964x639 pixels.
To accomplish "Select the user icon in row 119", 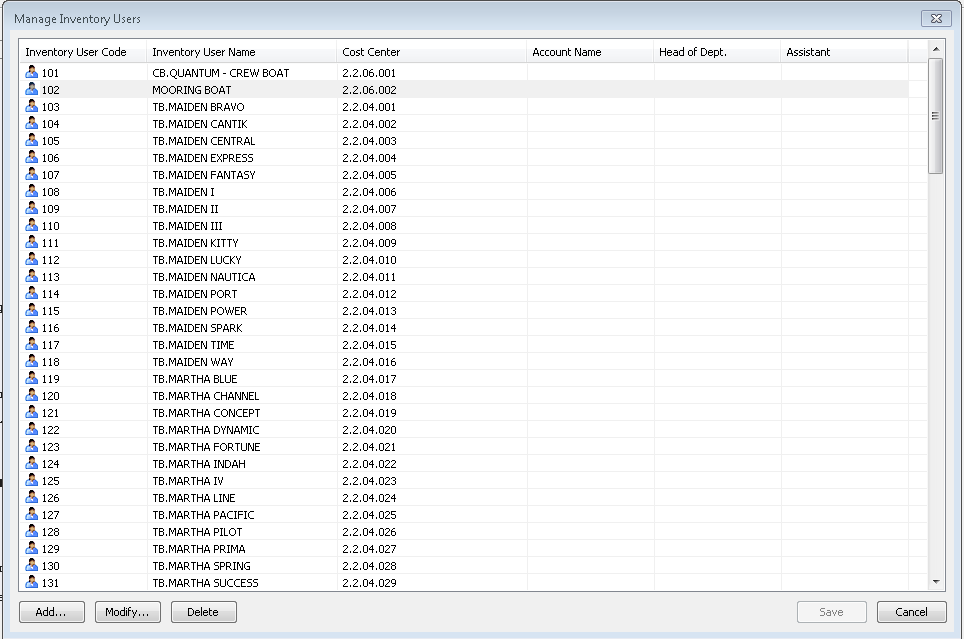I will [32, 379].
